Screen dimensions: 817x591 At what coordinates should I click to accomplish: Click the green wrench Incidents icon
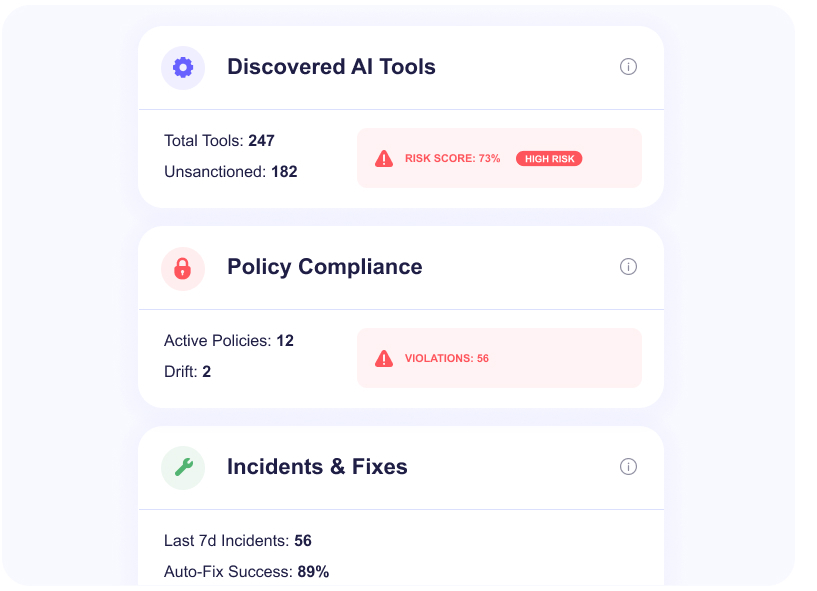[183, 467]
